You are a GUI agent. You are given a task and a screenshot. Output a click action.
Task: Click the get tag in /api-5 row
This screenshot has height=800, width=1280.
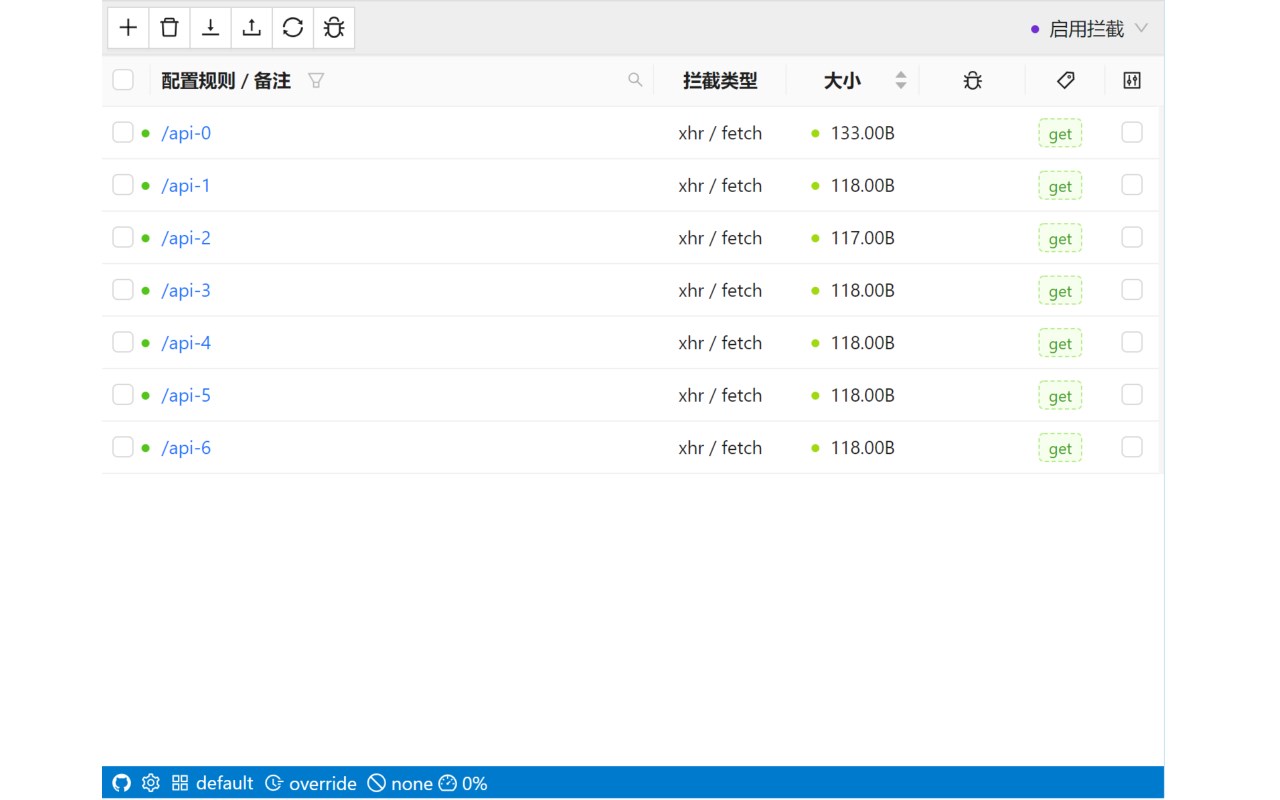1060,396
